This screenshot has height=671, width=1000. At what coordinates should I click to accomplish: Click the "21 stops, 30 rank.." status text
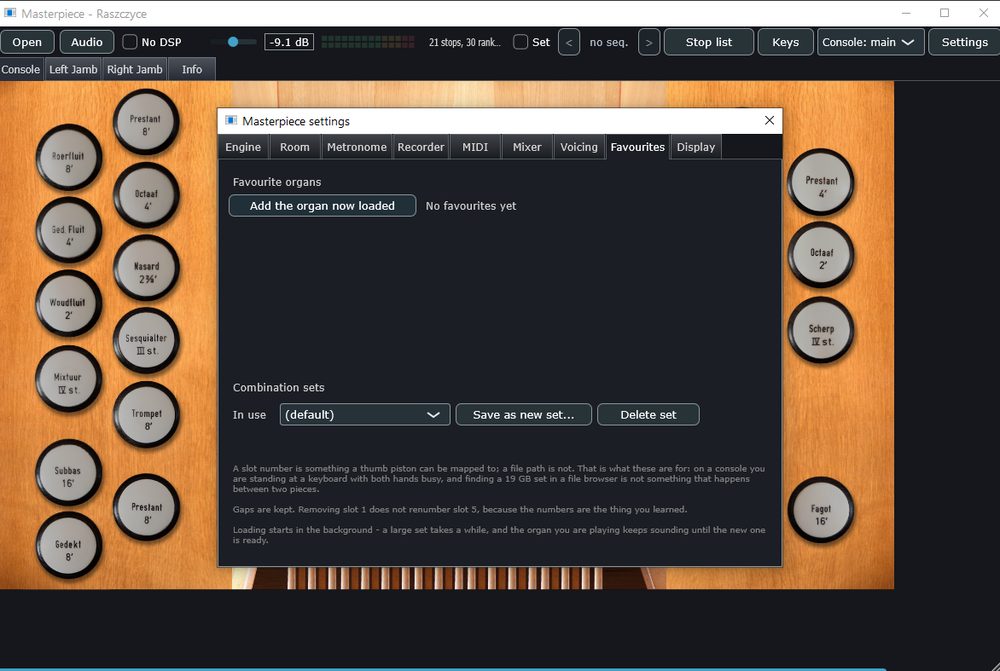click(464, 42)
